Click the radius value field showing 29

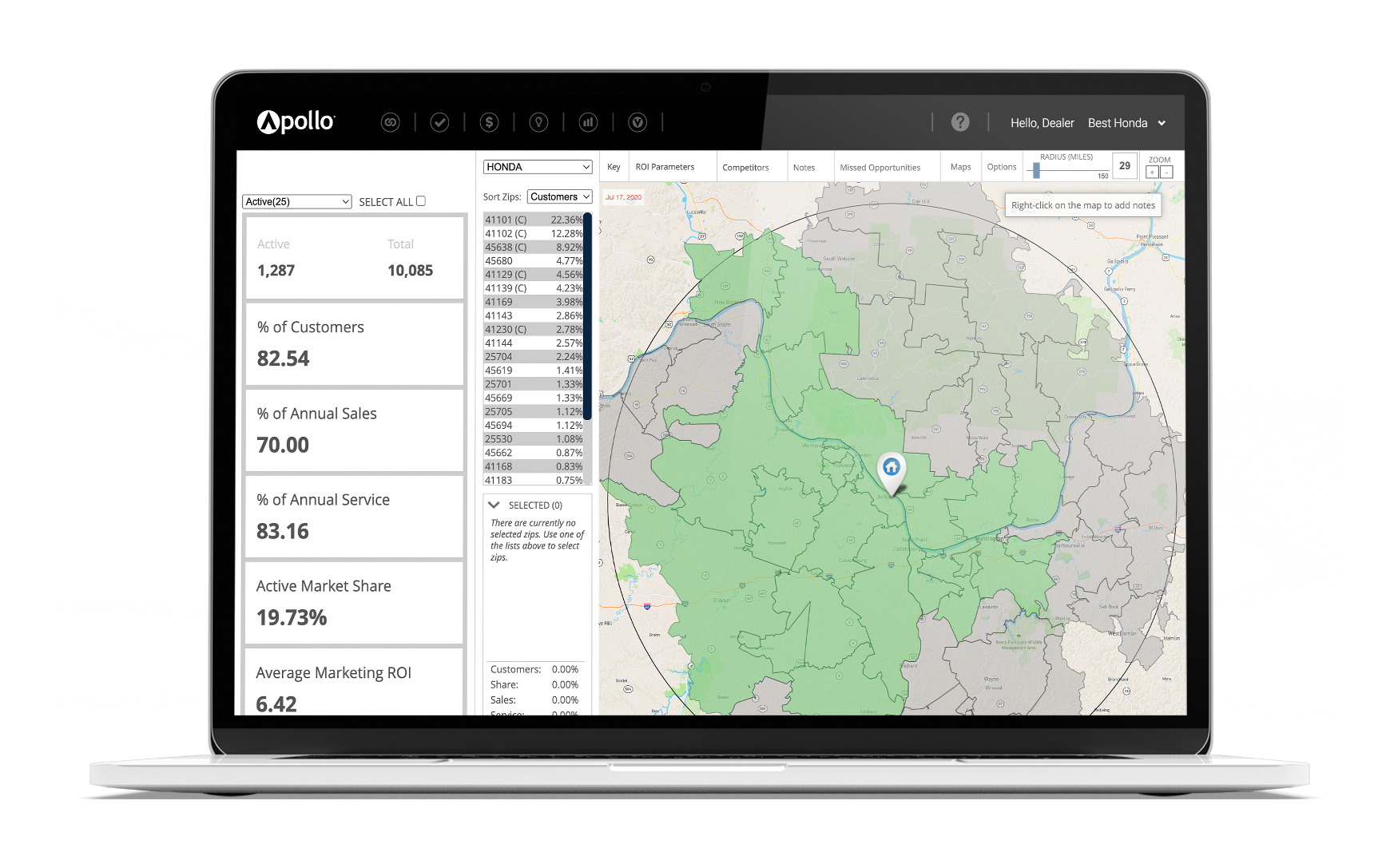click(1124, 166)
